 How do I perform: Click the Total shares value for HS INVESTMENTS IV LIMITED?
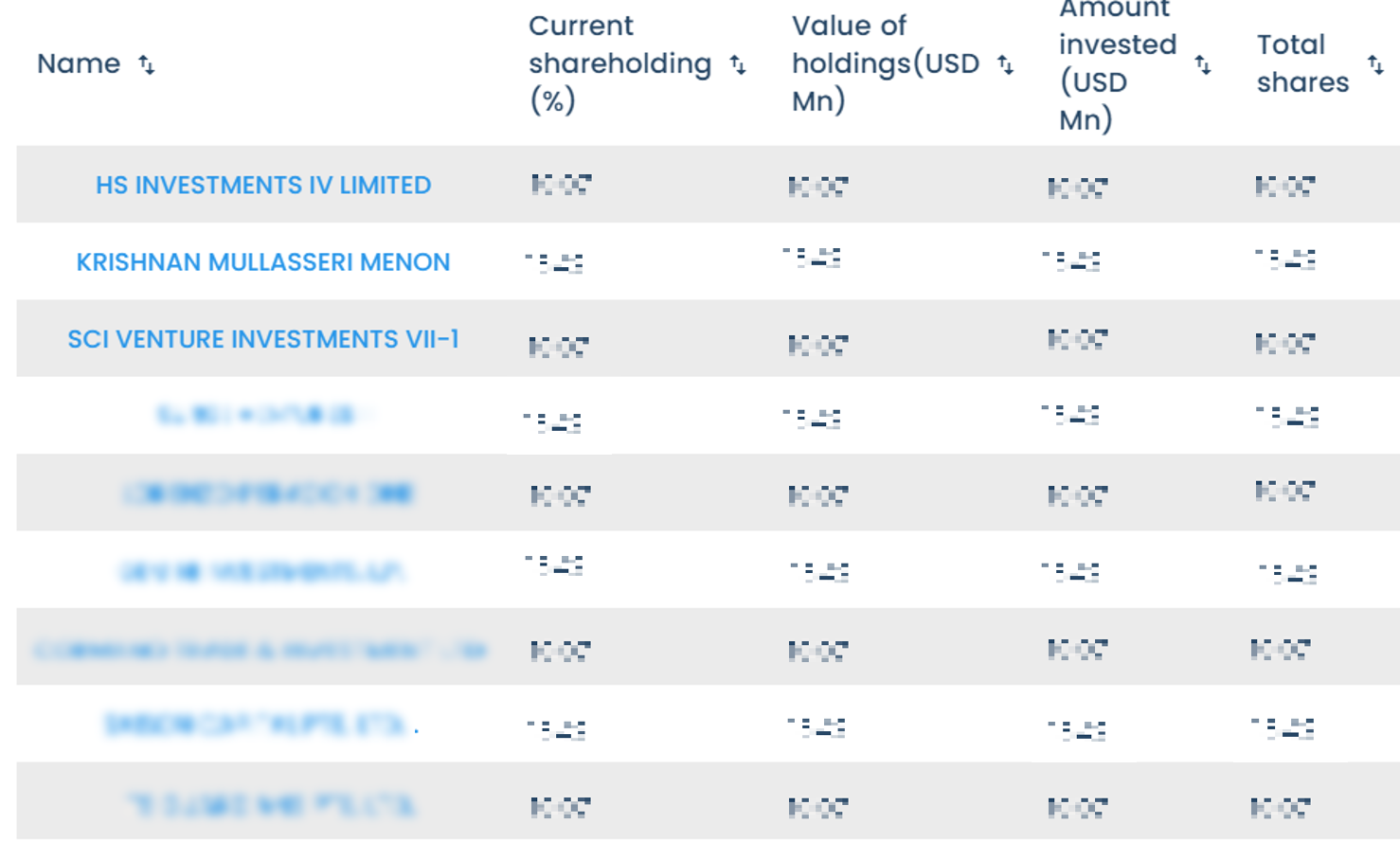1285,187
